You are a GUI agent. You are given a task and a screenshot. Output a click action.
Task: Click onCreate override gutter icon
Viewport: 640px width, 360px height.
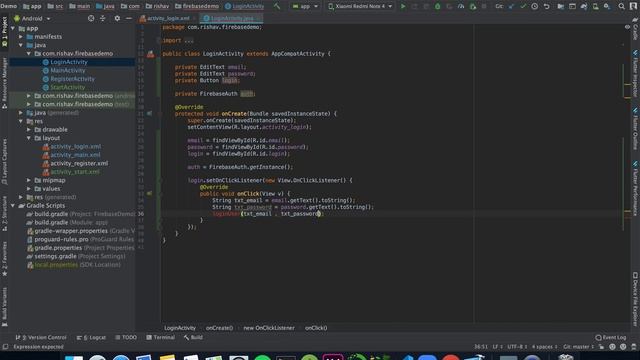[x=150, y=113]
